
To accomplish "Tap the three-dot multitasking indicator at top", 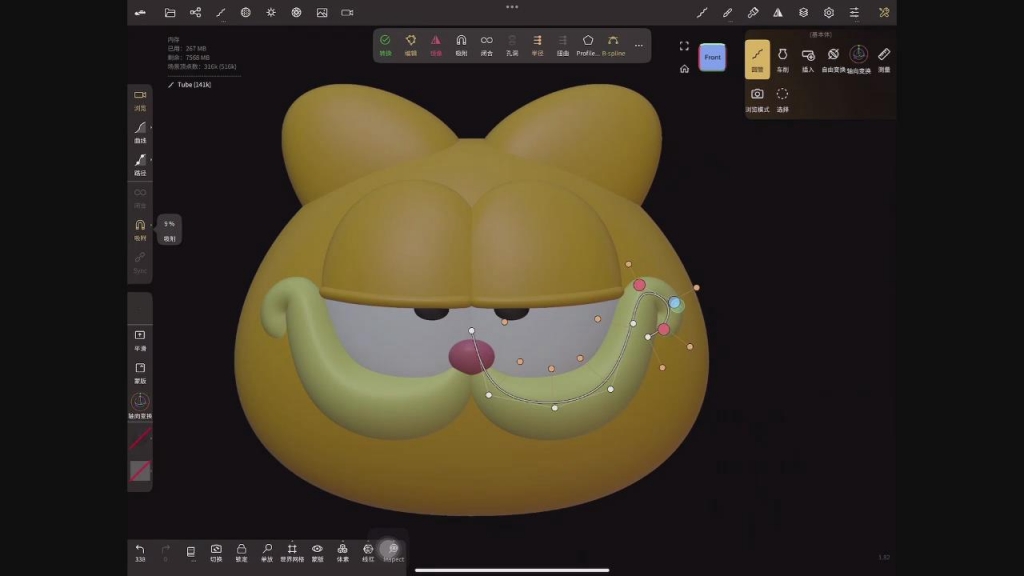I will 512,7.
